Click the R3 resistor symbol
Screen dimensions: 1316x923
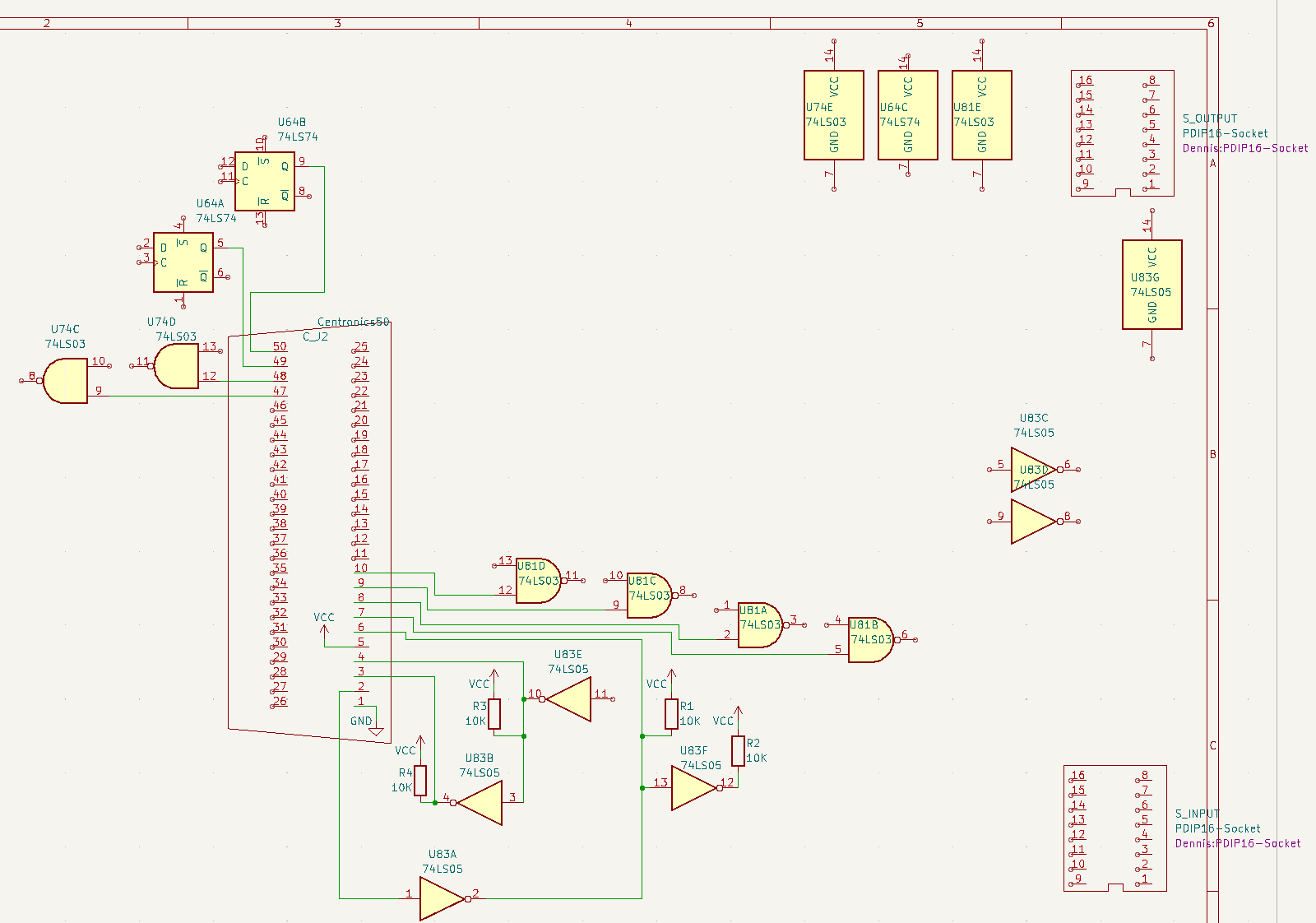coord(494,714)
